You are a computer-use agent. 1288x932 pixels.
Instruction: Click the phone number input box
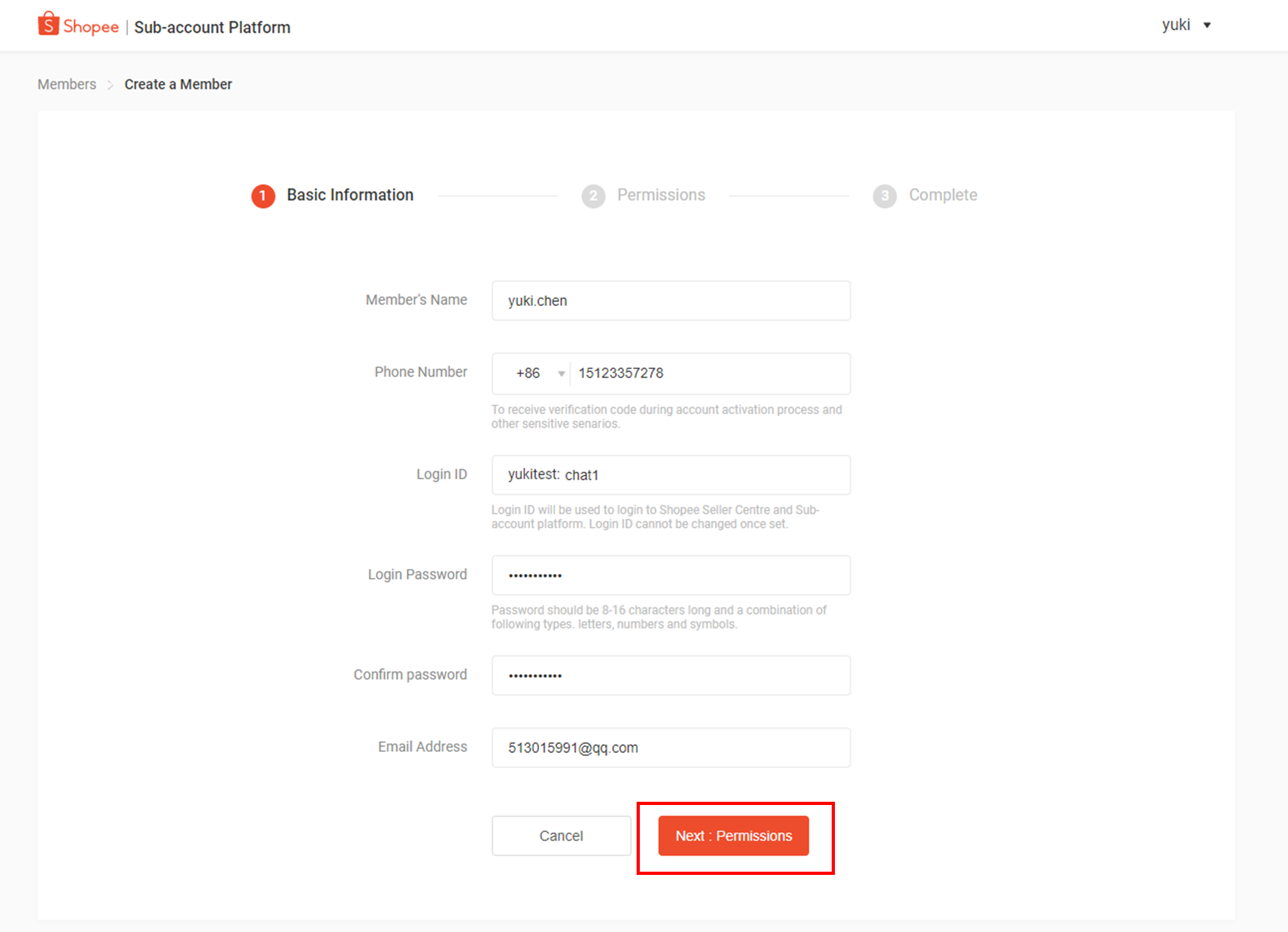709,373
